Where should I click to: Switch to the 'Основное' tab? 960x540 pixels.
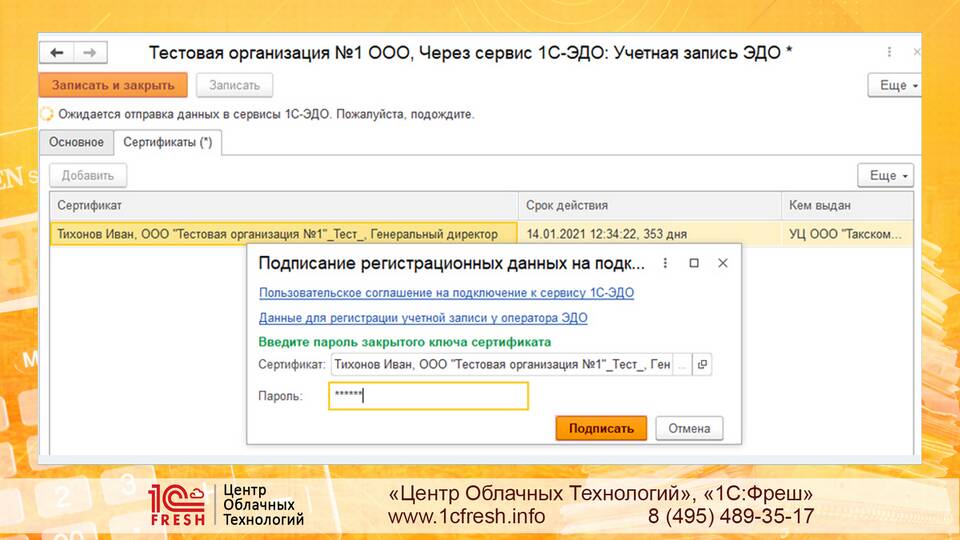(x=76, y=143)
